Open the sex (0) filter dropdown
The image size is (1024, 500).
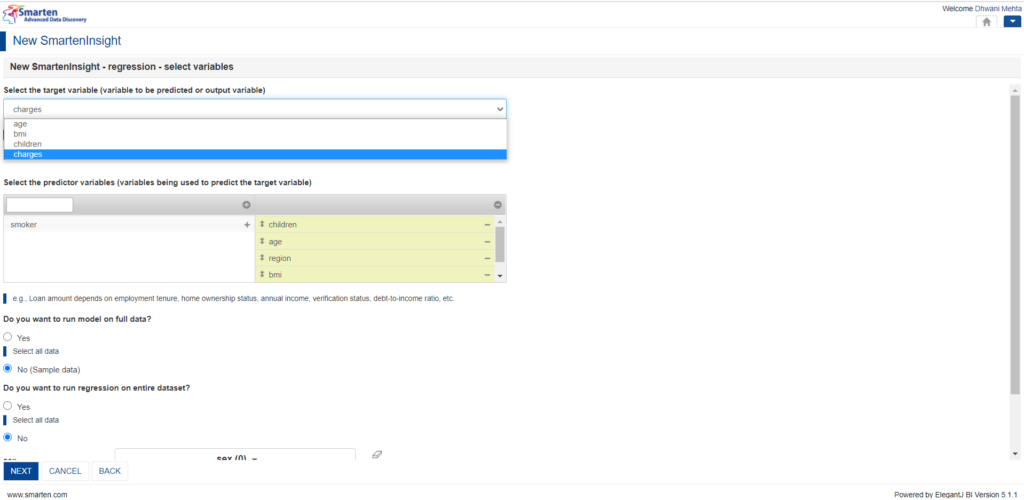[x=235, y=455]
